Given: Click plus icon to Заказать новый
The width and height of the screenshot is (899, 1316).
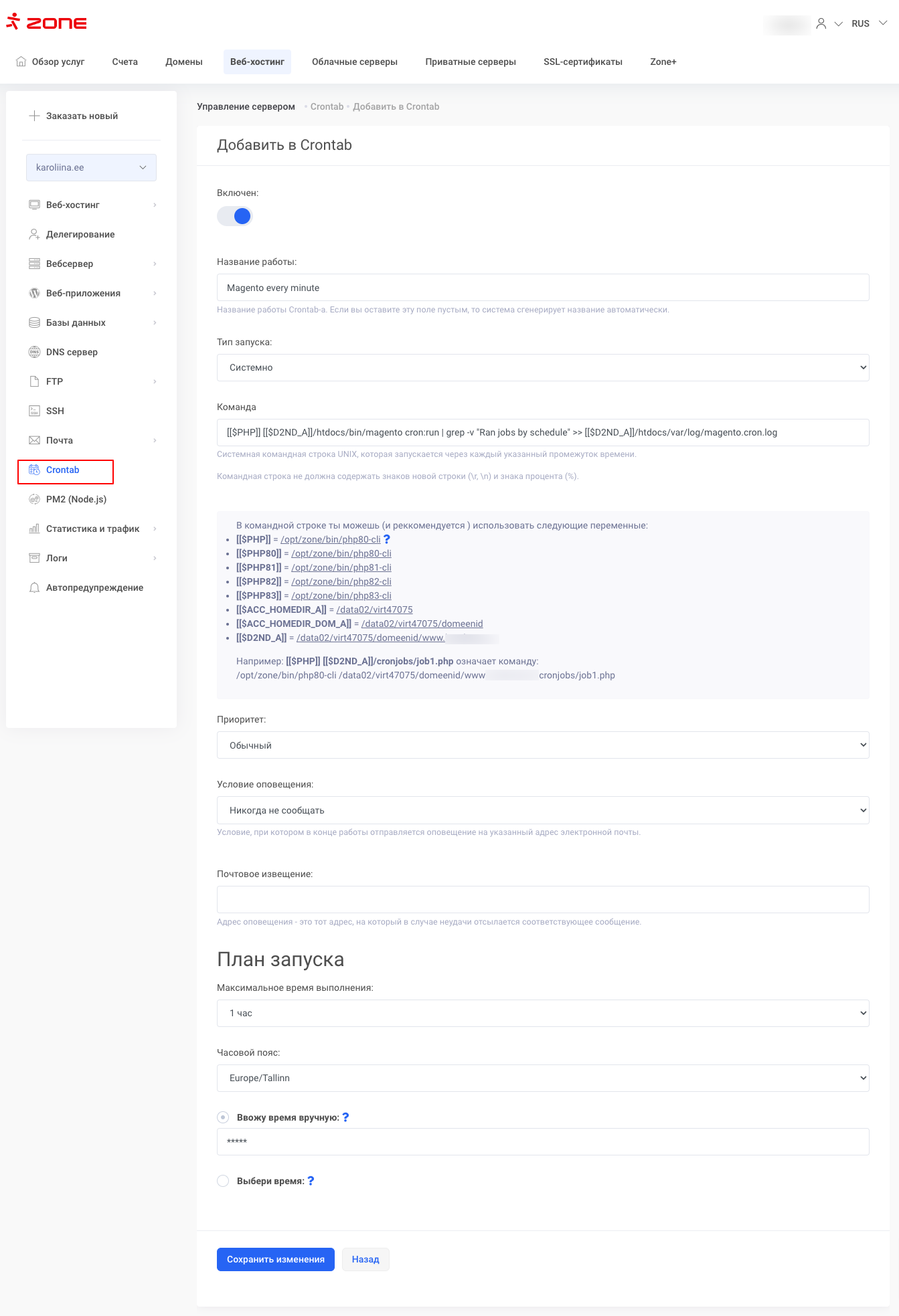Looking at the screenshot, I should [34, 116].
